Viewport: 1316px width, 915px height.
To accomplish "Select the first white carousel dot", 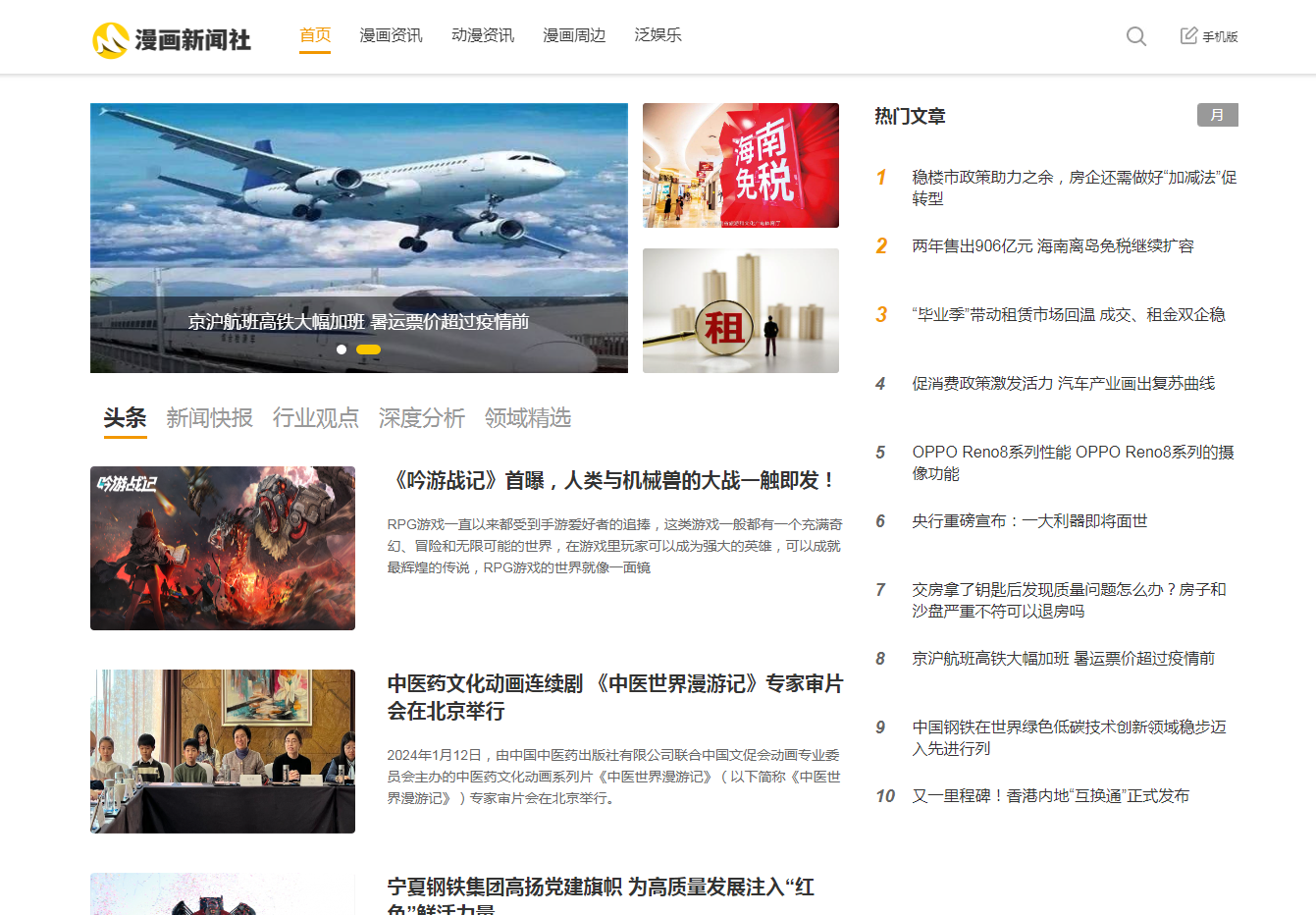I will pos(342,350).
